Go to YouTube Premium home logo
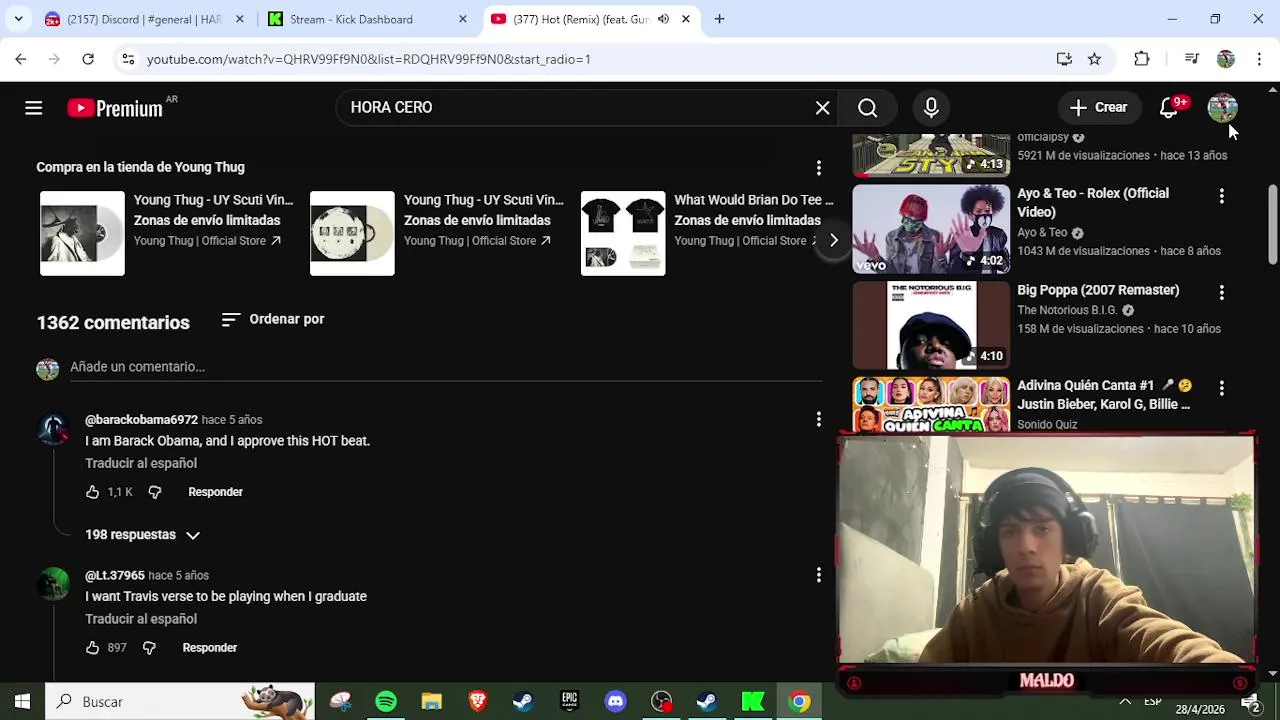Image resolution: width=1280 pixels, height=720 pixels. pyautogui.click(x=115, y=108)
